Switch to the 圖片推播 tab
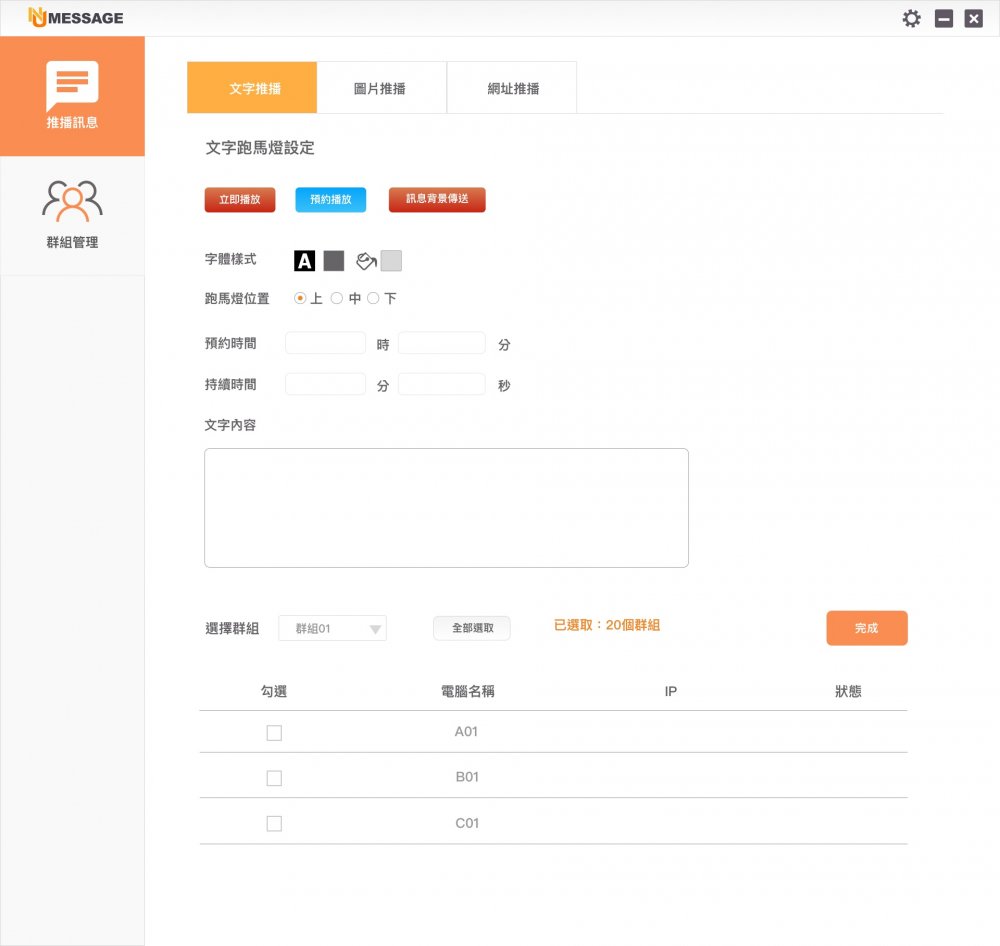Viewport: 1000px width, 946px height. click(380, 88)
